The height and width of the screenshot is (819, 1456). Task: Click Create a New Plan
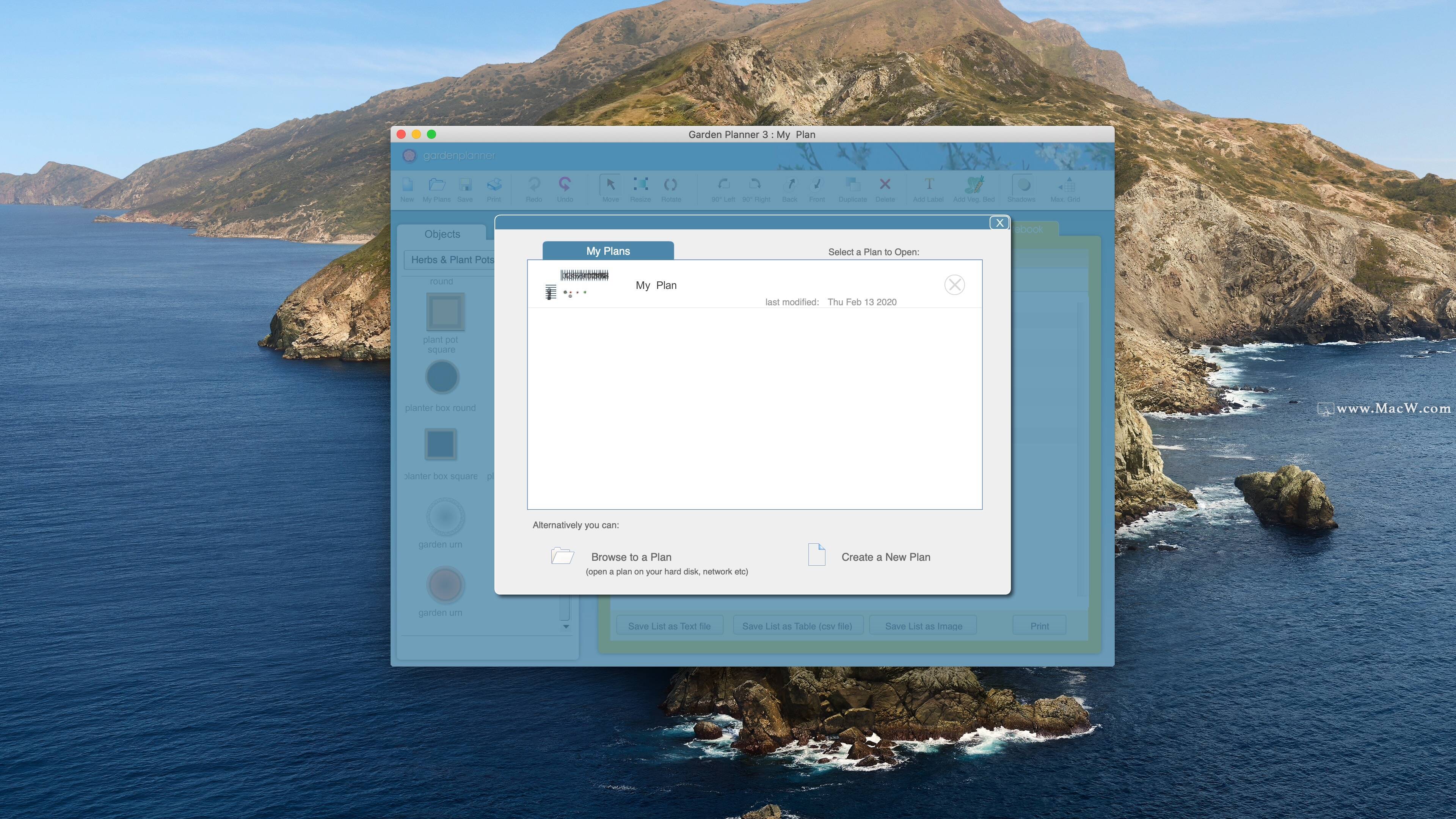click(885, 557)
